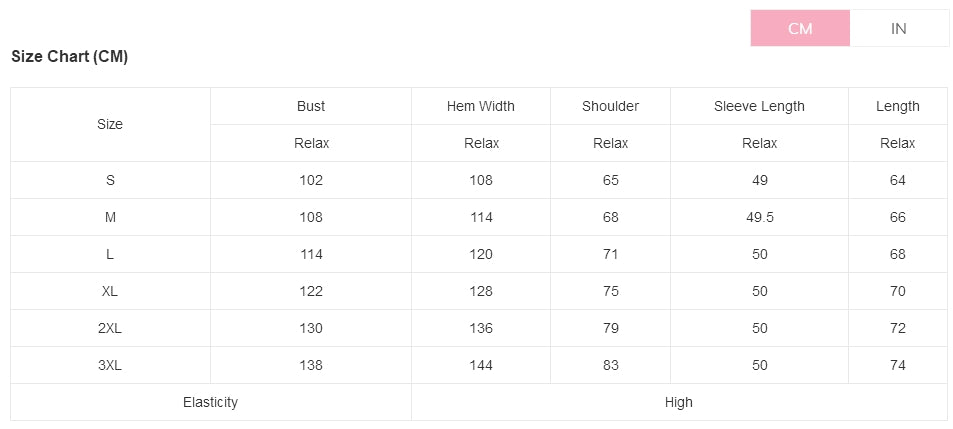Click the XL size row label
Screen dimensions: 953x429
pyautogui.click(x=110, y=291)
